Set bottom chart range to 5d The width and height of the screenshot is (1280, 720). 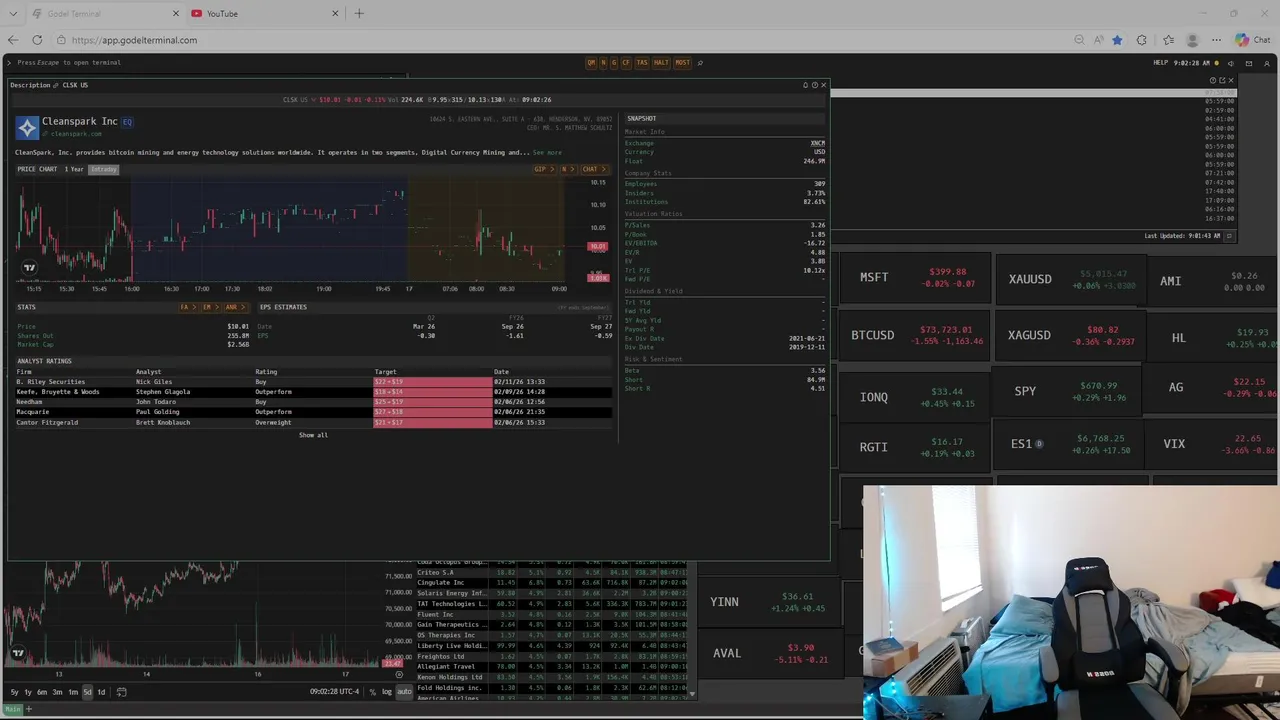click(x=86, y=692)
